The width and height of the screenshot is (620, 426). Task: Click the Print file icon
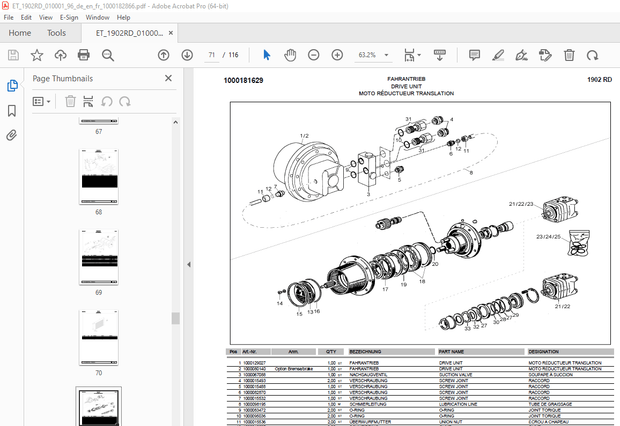tap(85, 54)
